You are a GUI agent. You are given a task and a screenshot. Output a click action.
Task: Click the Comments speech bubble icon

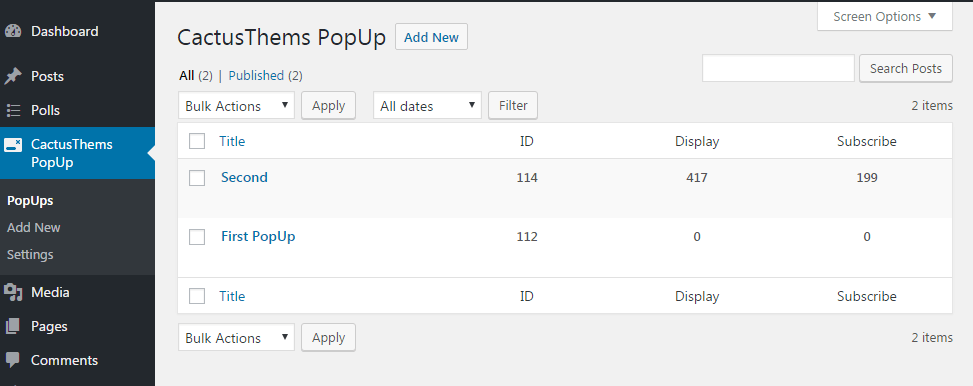pos(12,360)
